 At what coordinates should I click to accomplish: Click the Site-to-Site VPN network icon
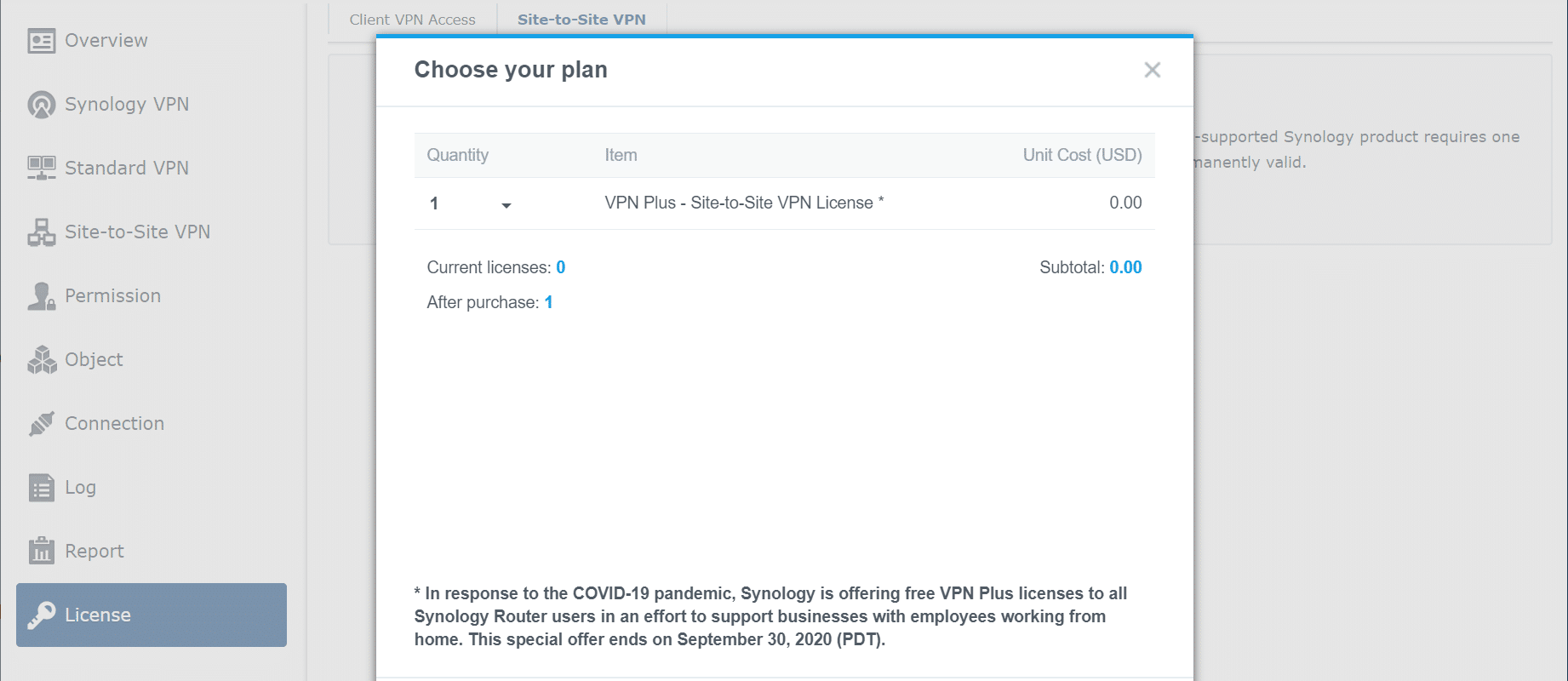(x=41, y=232)
